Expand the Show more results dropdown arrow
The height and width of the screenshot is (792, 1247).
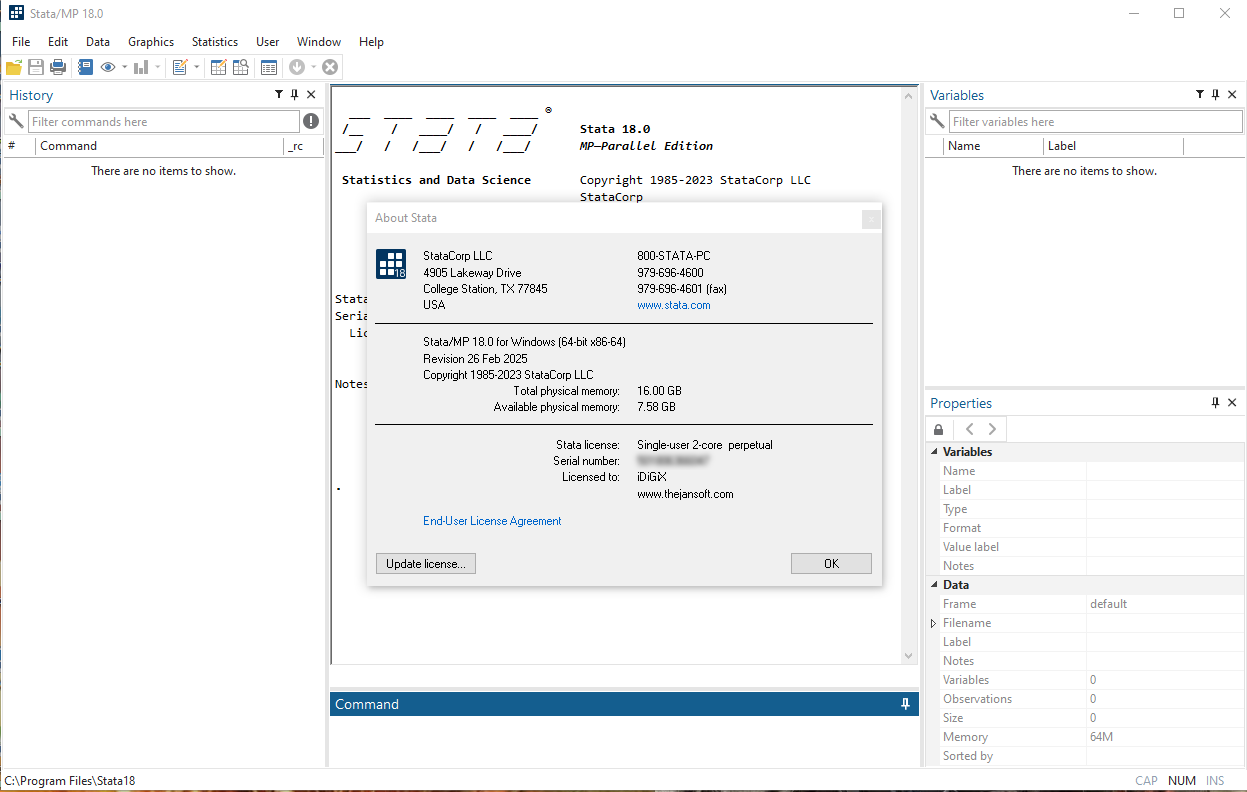313,67
